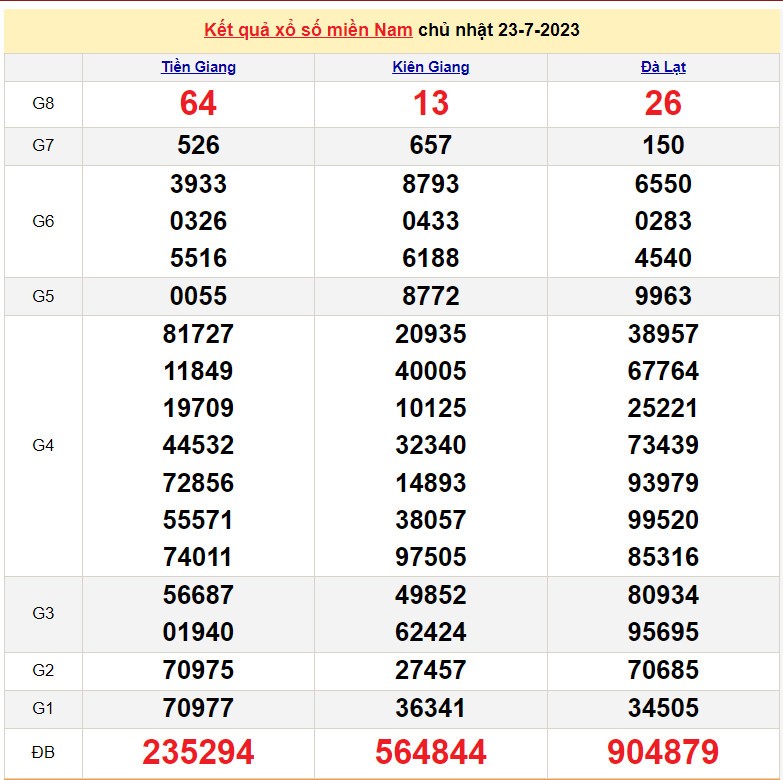Click Đà Lạt special prize 904879

click(x=663, y=752)
